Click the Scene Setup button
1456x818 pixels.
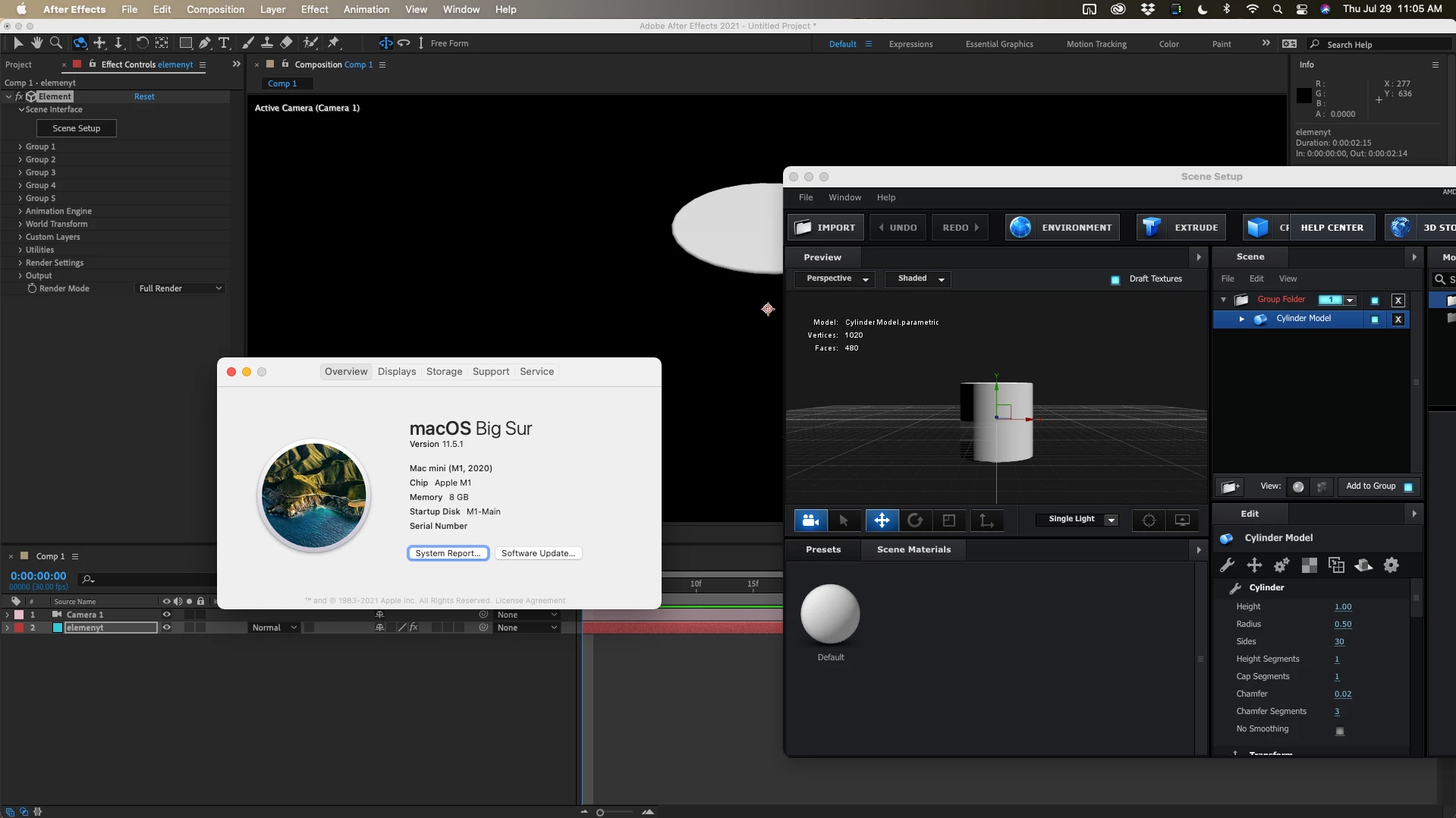coord(77,128)
